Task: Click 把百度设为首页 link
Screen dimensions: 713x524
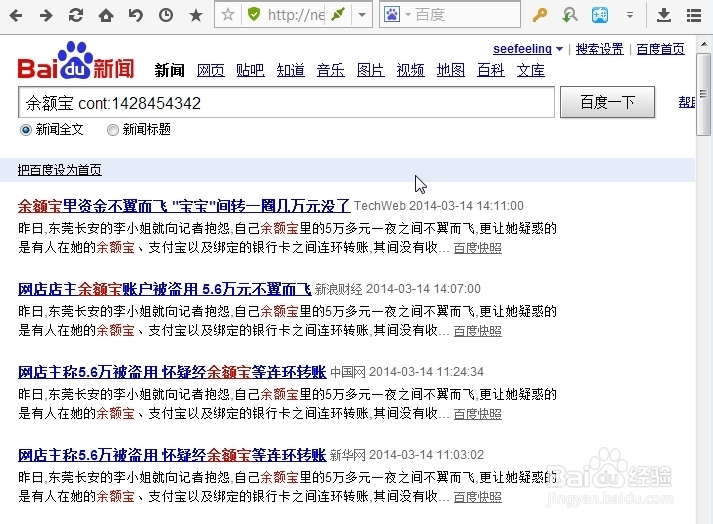Action: (60, 170)
